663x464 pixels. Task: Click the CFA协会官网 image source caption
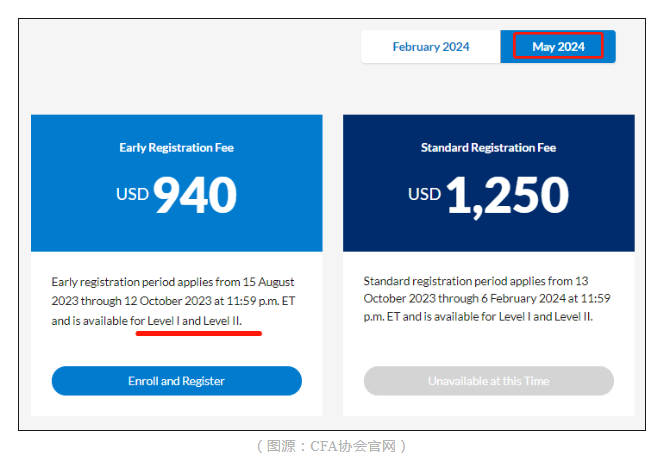[x=331, y=446]
